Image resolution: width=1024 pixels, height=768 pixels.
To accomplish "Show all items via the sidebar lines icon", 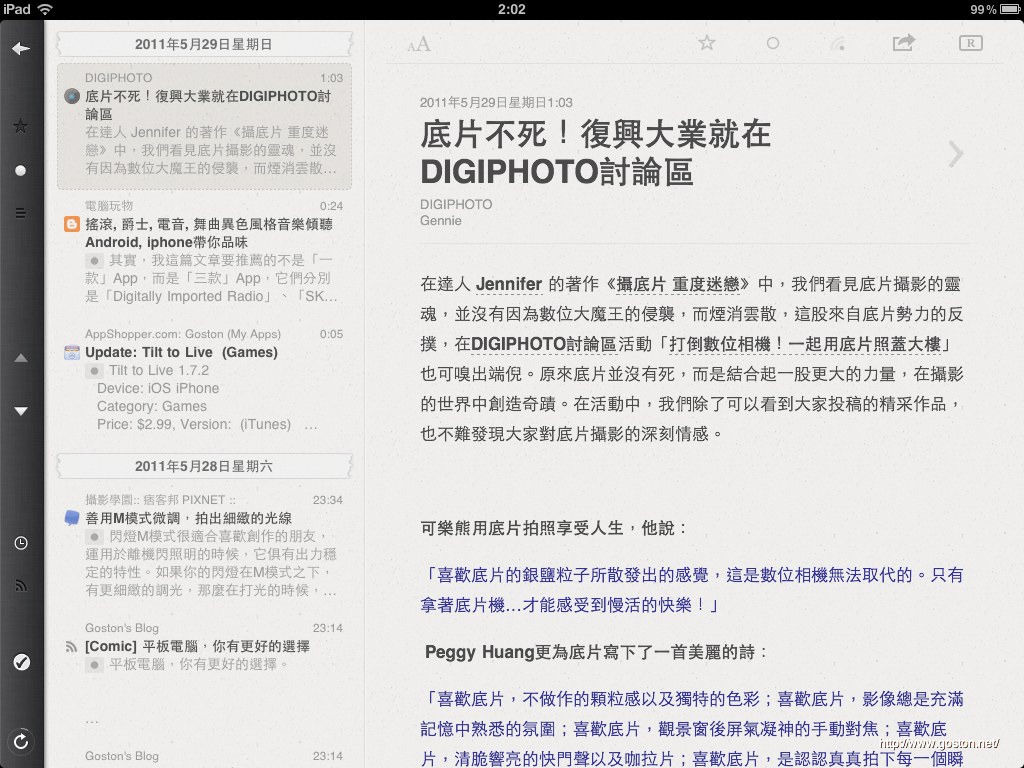I will 21,213.
